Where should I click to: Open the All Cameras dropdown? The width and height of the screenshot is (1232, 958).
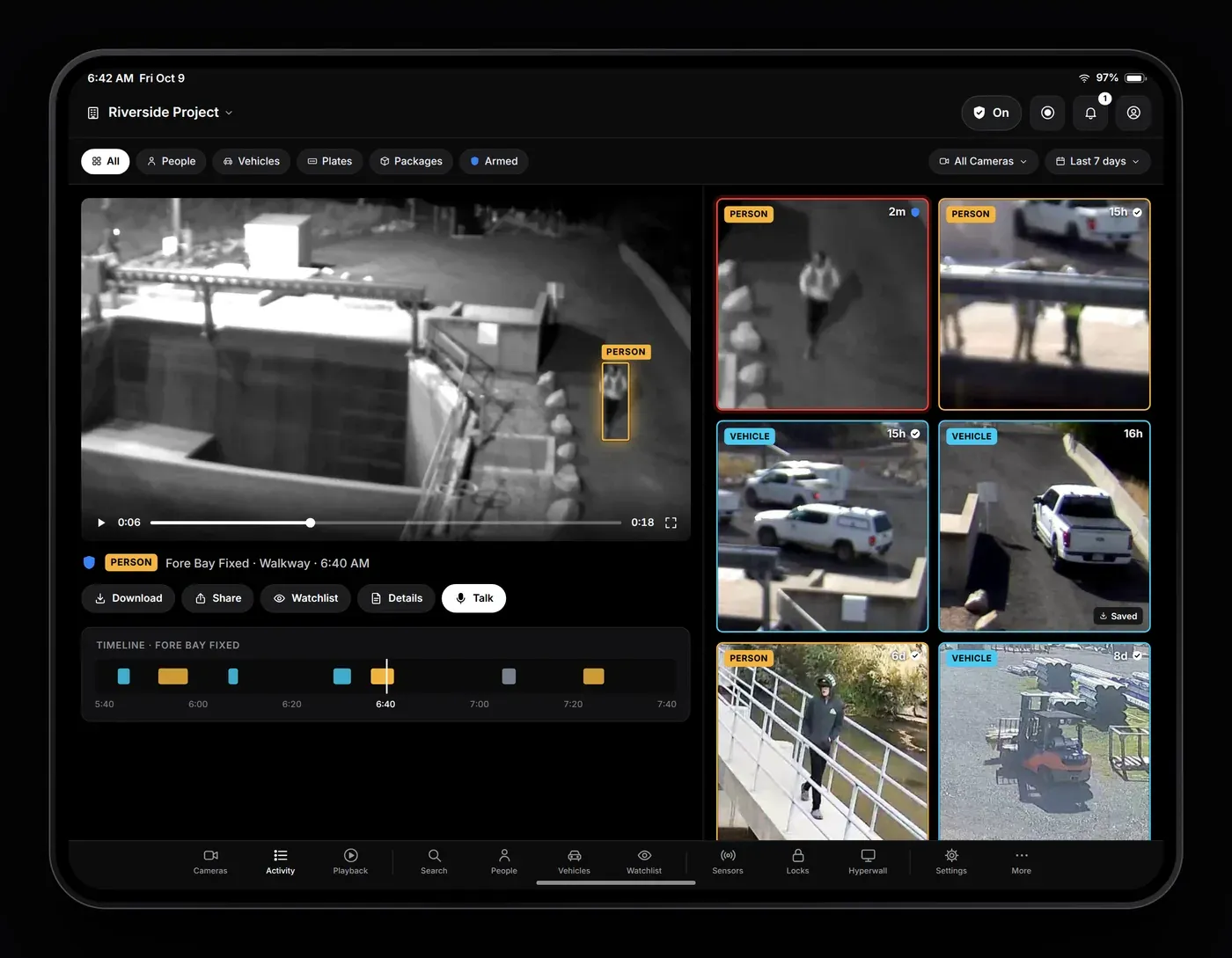click(983, 161)
